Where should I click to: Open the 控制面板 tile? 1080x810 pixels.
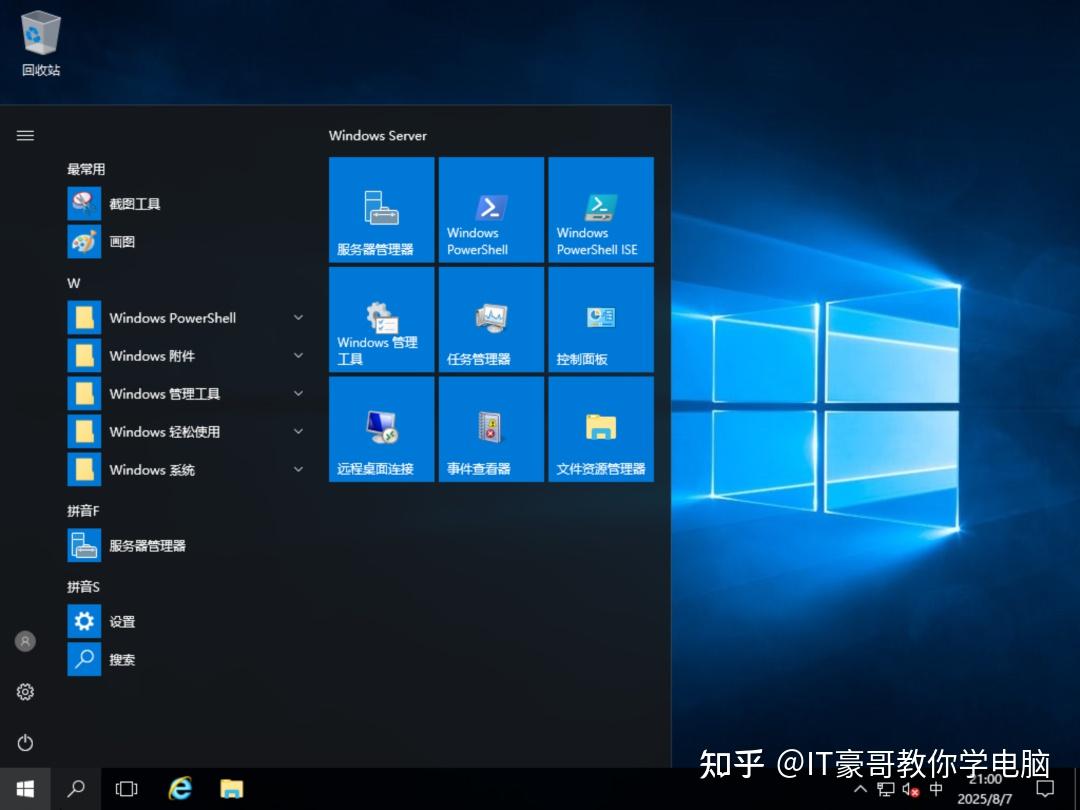(x=601, y=319)
